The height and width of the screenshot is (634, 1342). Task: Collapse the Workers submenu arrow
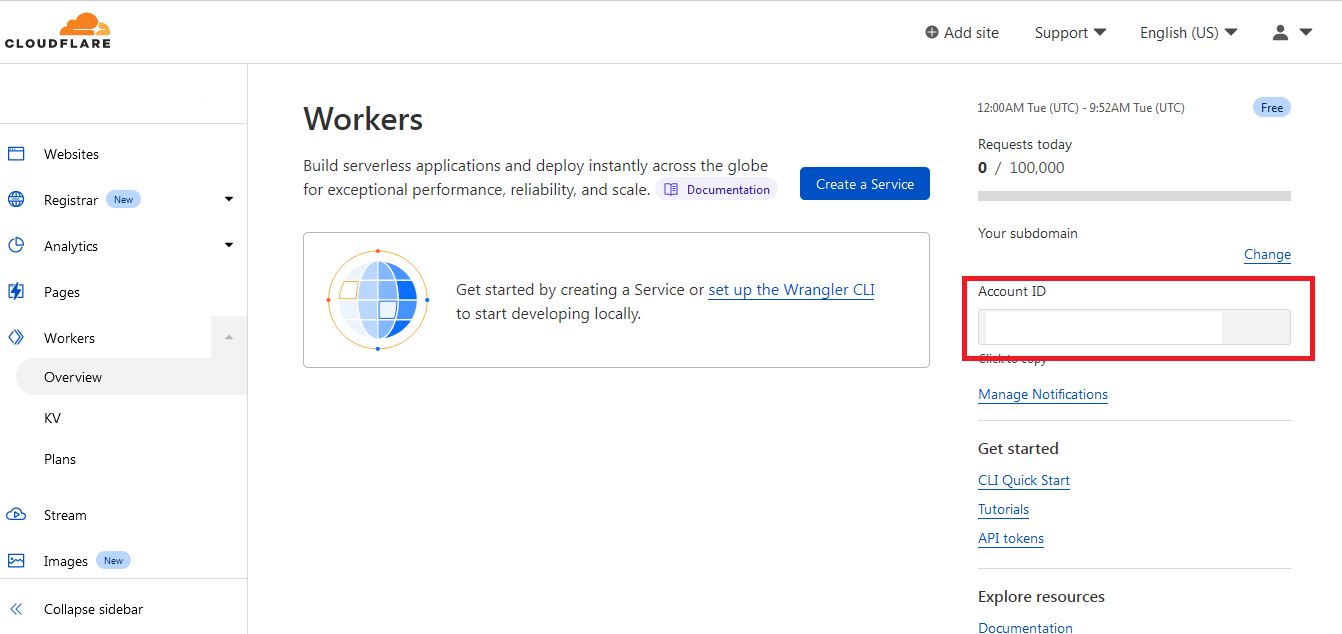pos(229,337)
